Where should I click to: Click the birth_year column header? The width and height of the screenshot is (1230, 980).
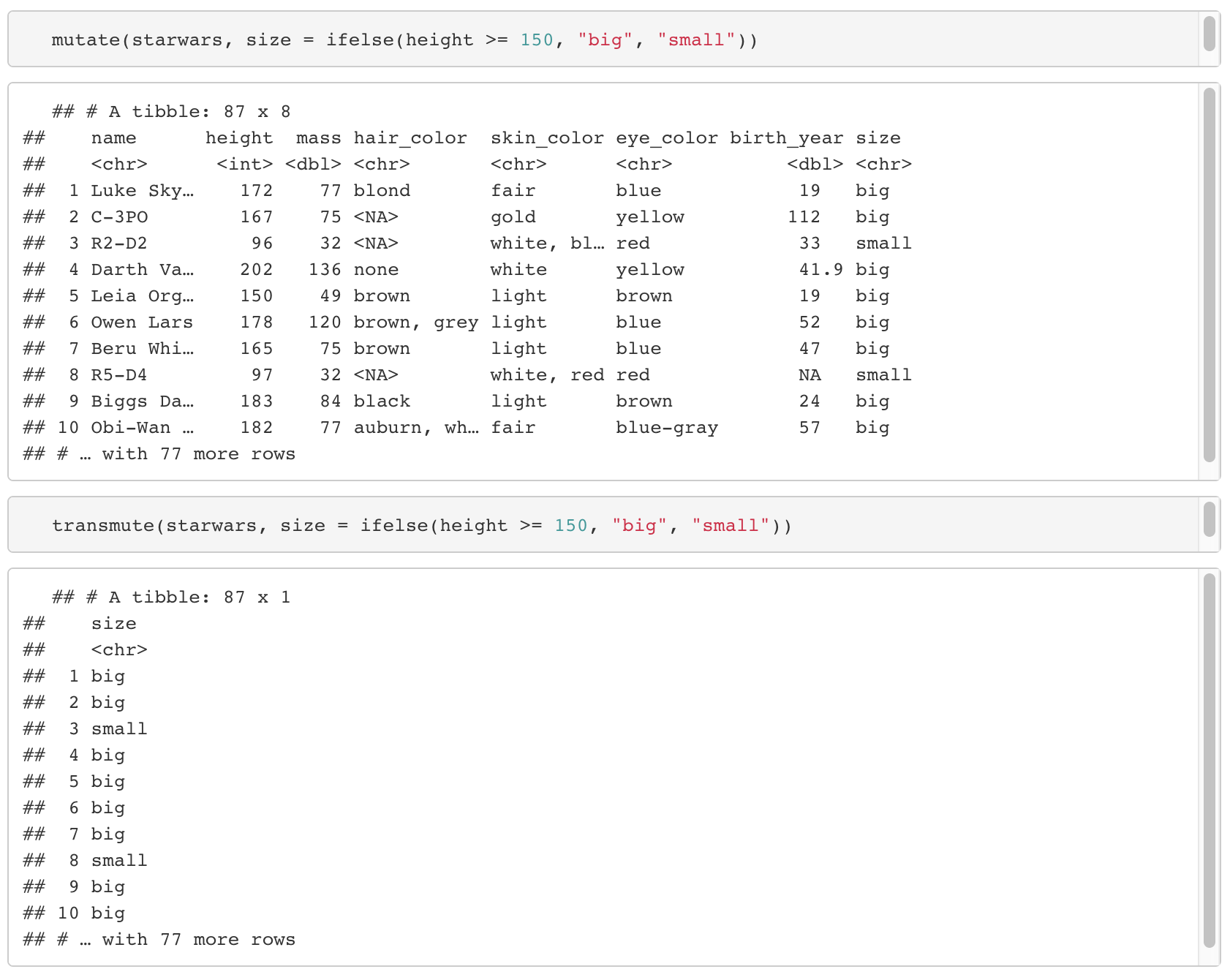787,137
